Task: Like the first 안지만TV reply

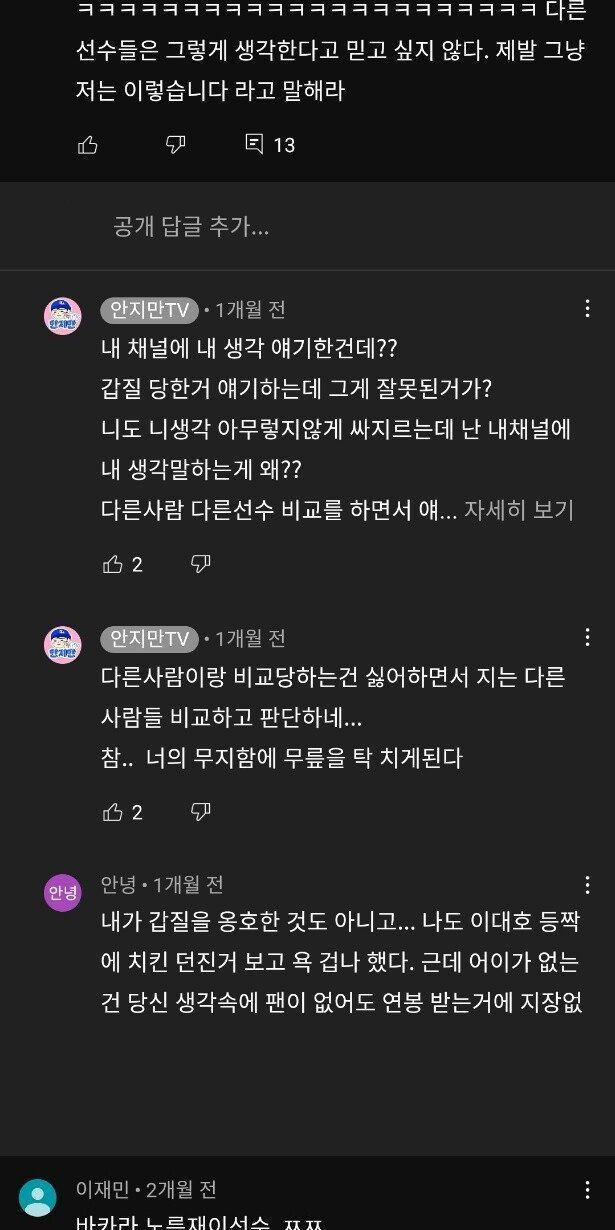Action: (x=113, y=564)
